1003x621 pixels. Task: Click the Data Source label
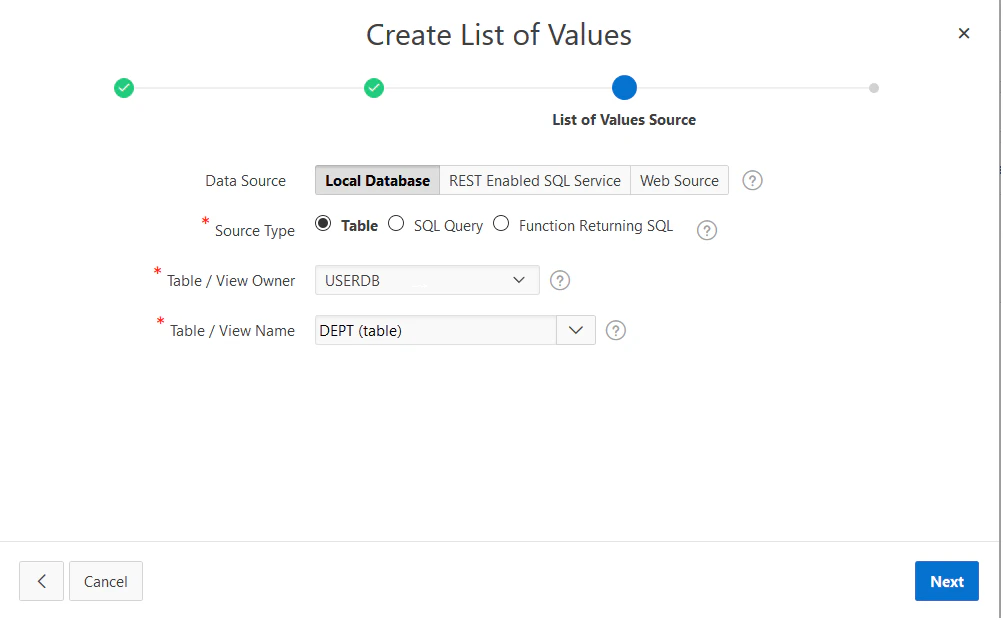pyautogui.click(x=246, y=181)
